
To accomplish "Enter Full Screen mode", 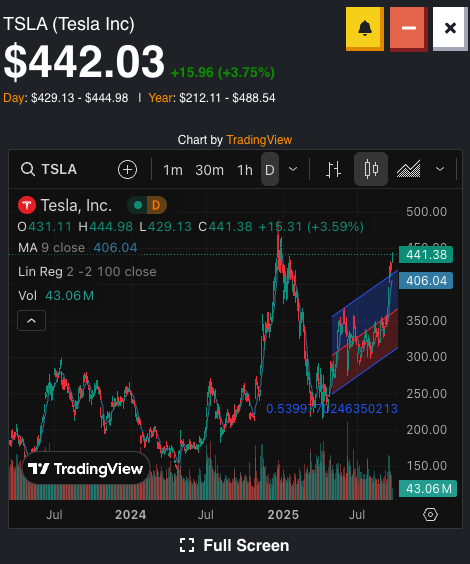I will pos(234,545).
